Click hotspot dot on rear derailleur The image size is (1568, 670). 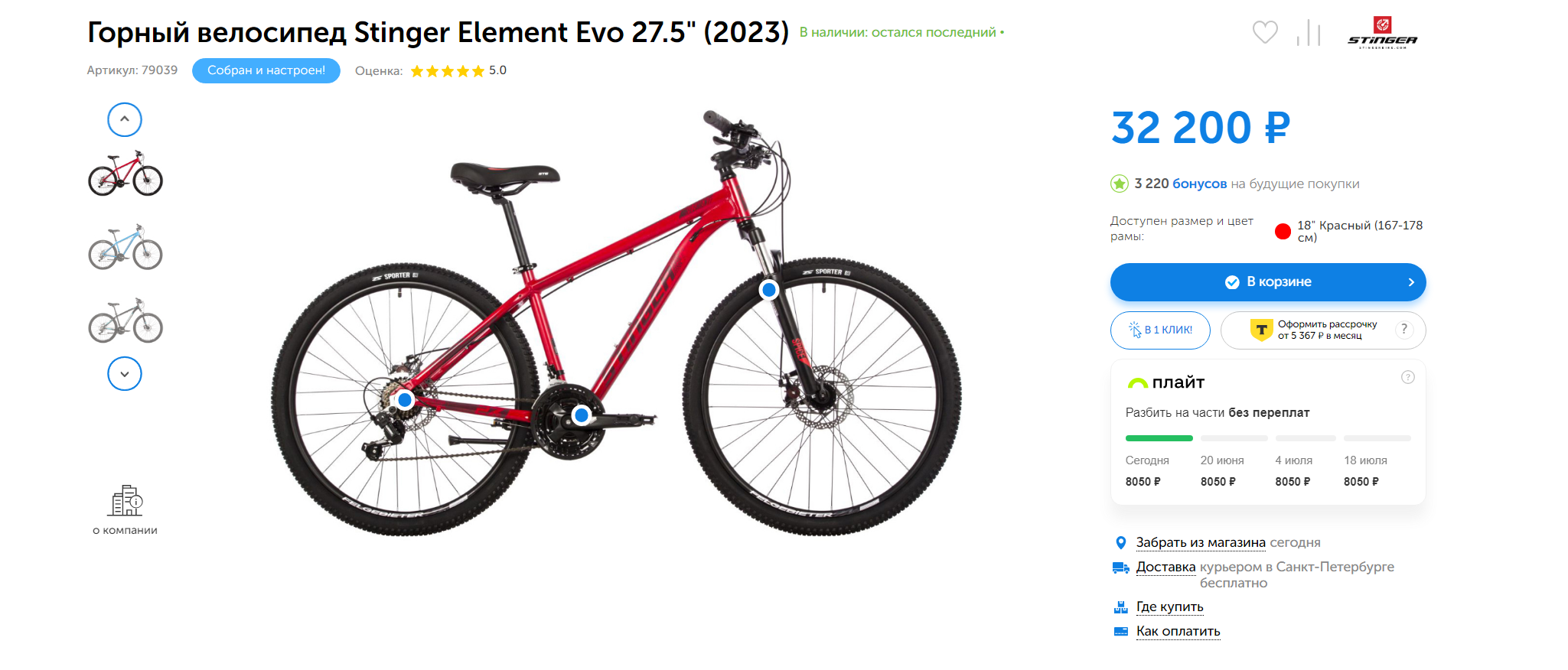tap(405, 399)
